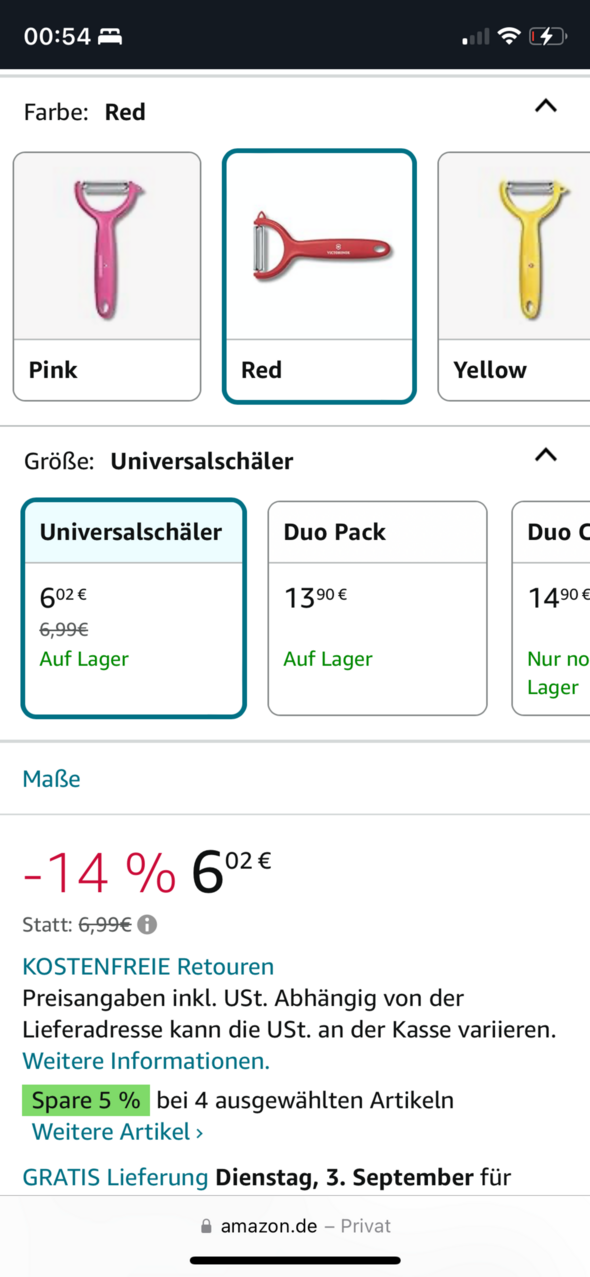Select the Universalschäler size card

point(133,608)
